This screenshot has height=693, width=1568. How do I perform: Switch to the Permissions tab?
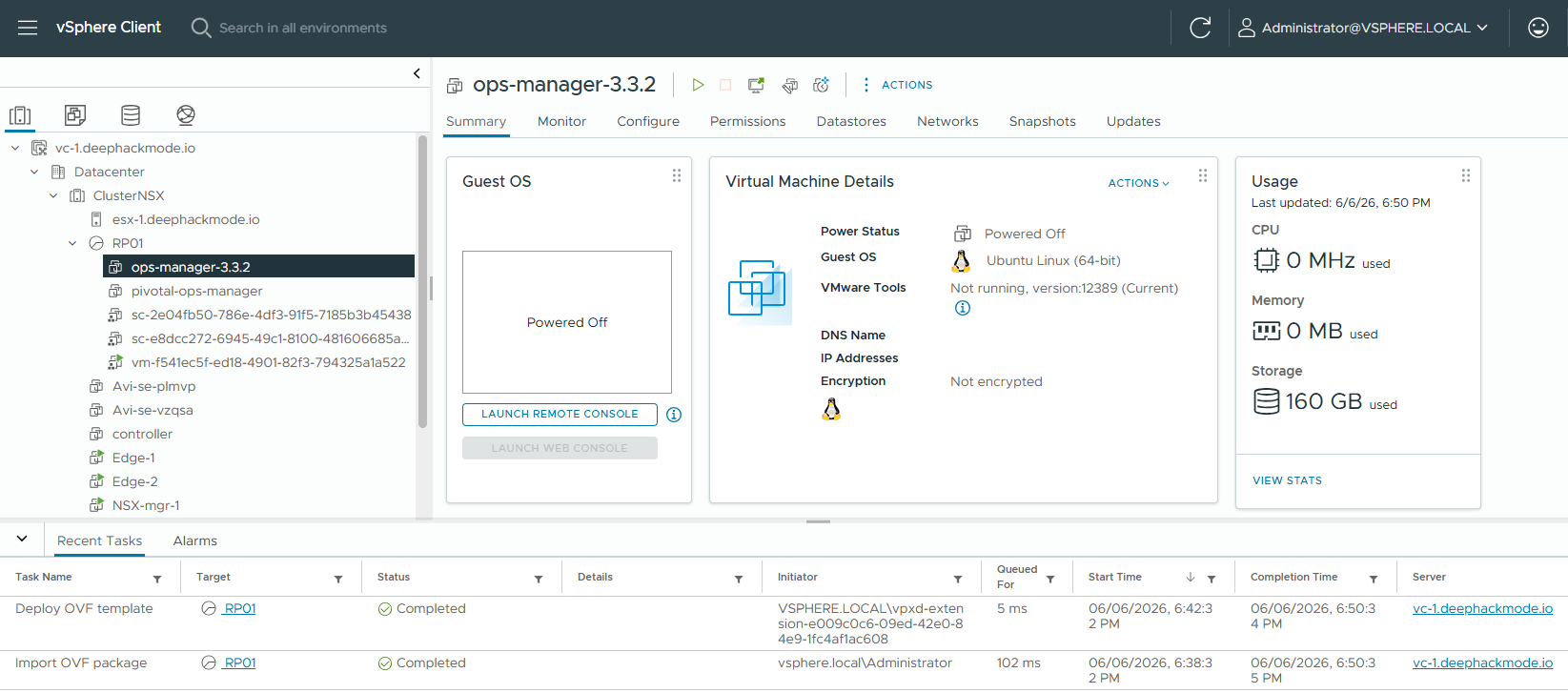click(x=747, y=121)
